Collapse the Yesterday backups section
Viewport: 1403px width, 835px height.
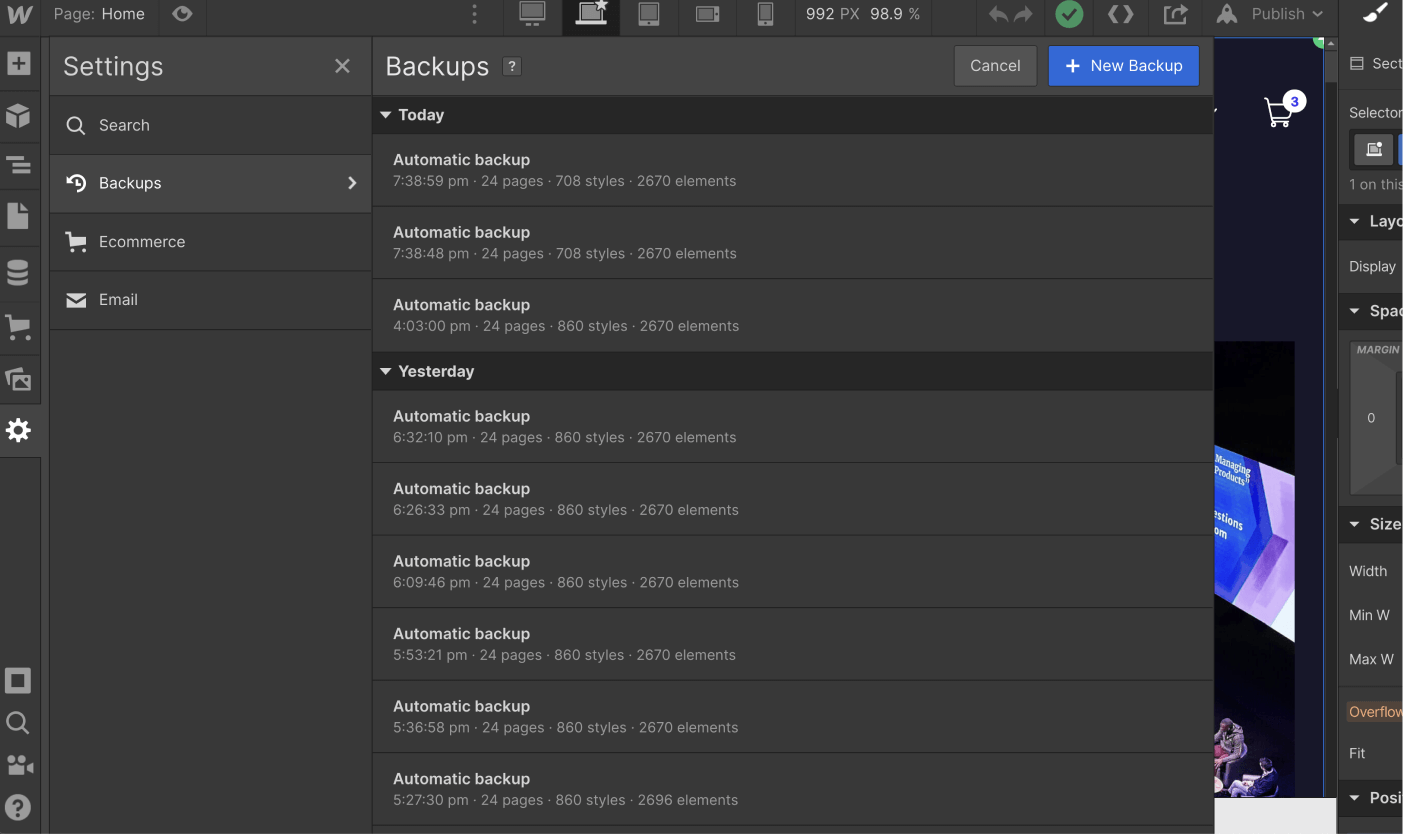tap(386, 371)
